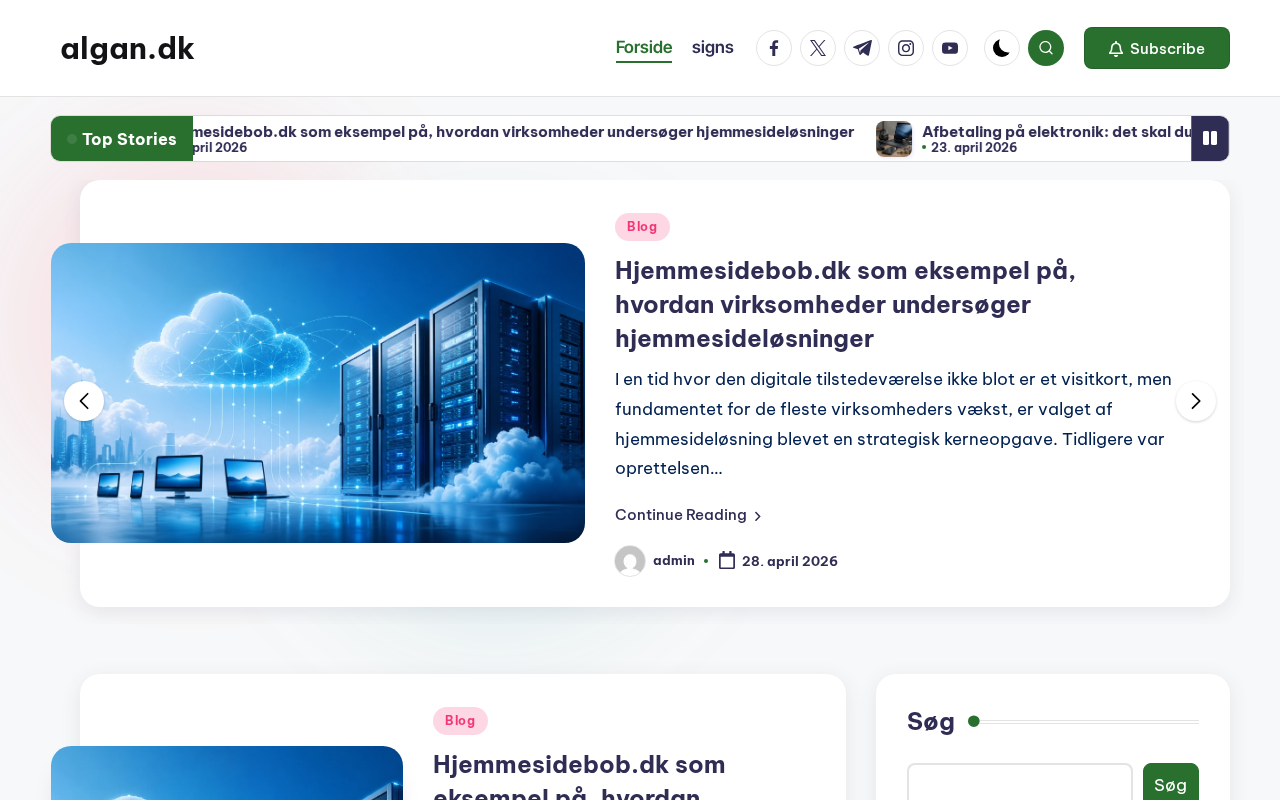1280x800 pixels.
Task: Click the Blog category tag in slider
Action: 642,227
